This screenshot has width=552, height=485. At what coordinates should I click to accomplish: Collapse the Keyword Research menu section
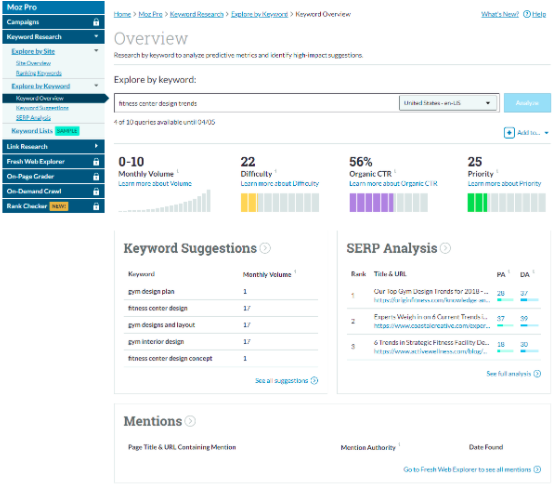tap(96, 36)
